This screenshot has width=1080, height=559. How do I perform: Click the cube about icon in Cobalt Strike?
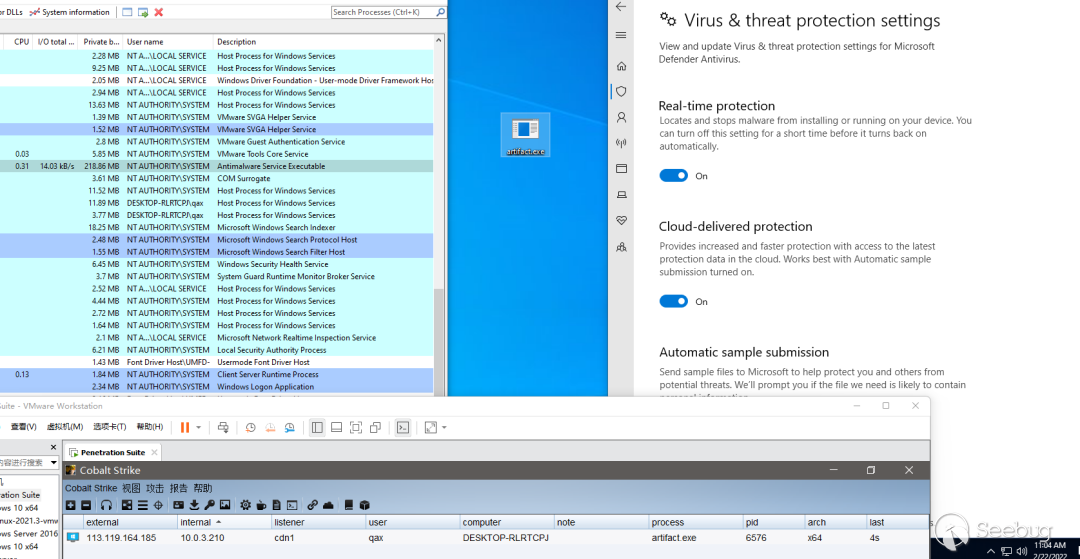(364, 505)
